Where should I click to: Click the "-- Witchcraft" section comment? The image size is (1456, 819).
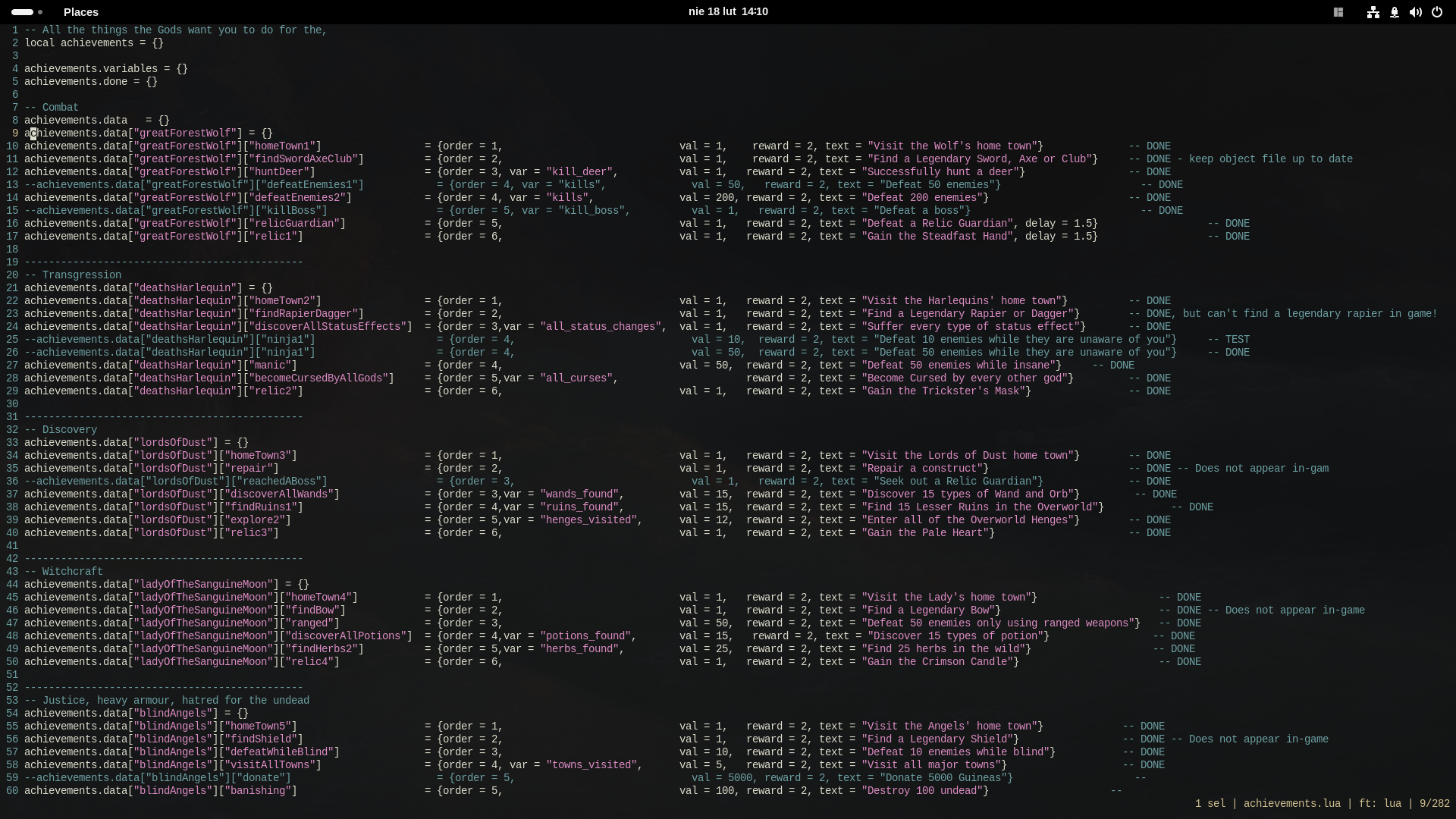pyautogui.click(x=64, y=572)
